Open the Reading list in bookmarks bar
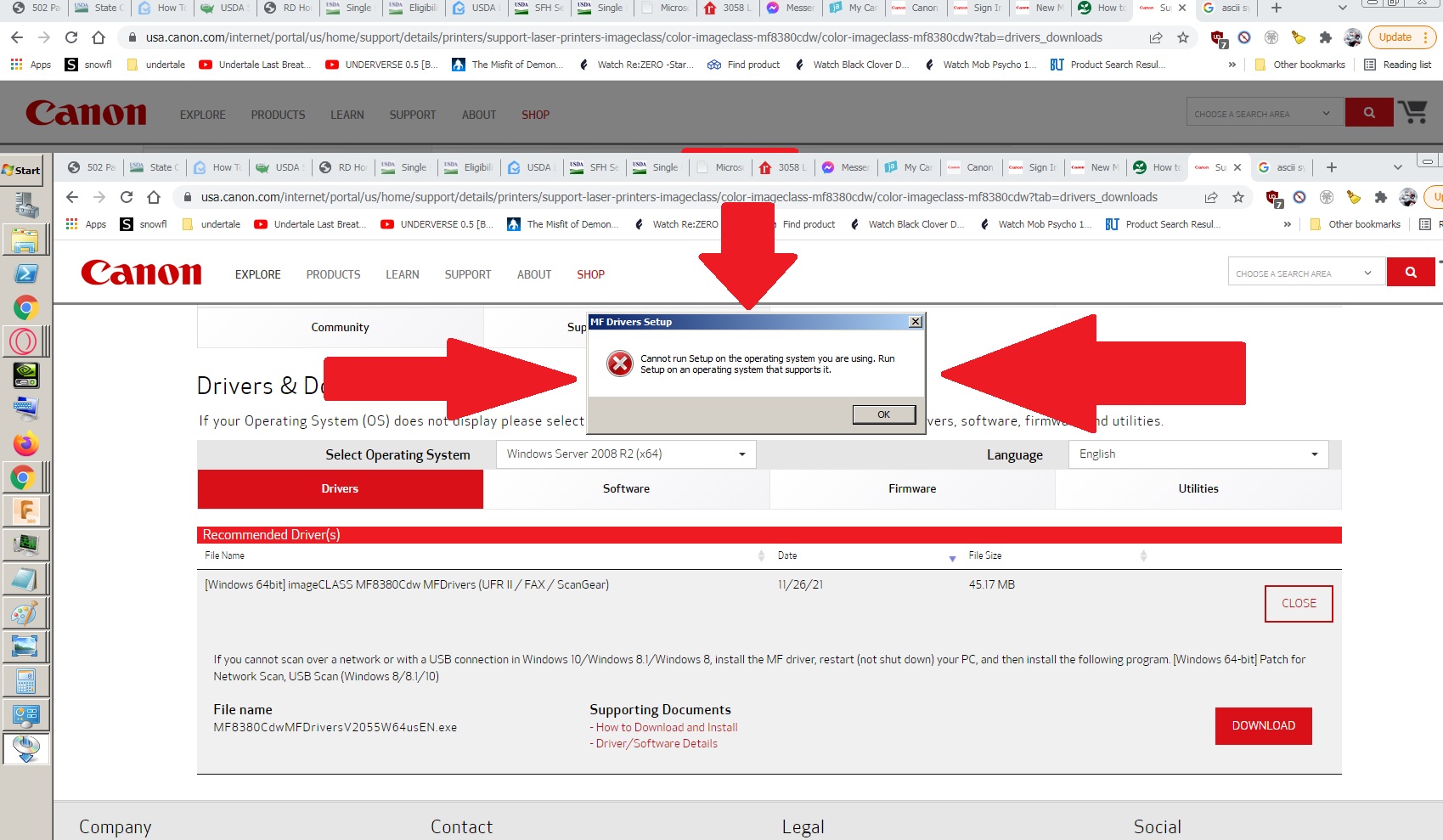Viewport: 1443px width, 840px height. point(1397,65)
